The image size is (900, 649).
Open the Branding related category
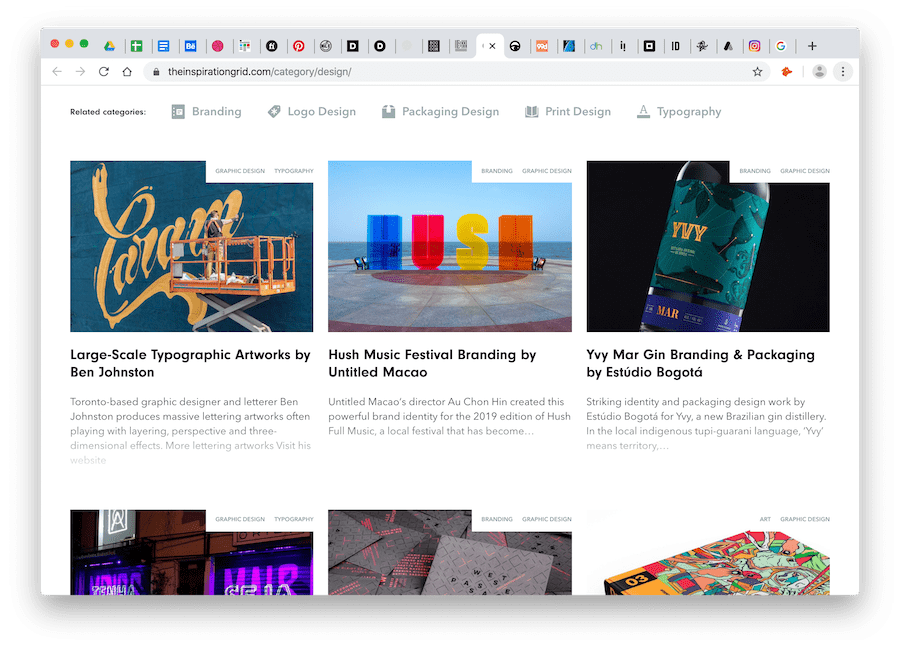coord(207,112)
